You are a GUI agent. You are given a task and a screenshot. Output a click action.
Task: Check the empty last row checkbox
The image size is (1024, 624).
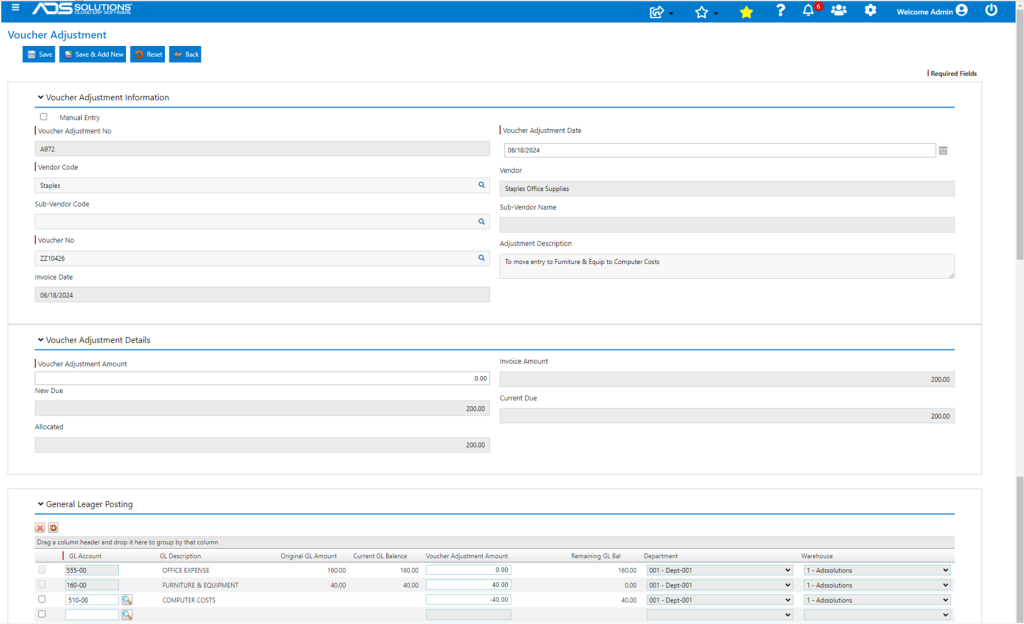coord(42,614)
